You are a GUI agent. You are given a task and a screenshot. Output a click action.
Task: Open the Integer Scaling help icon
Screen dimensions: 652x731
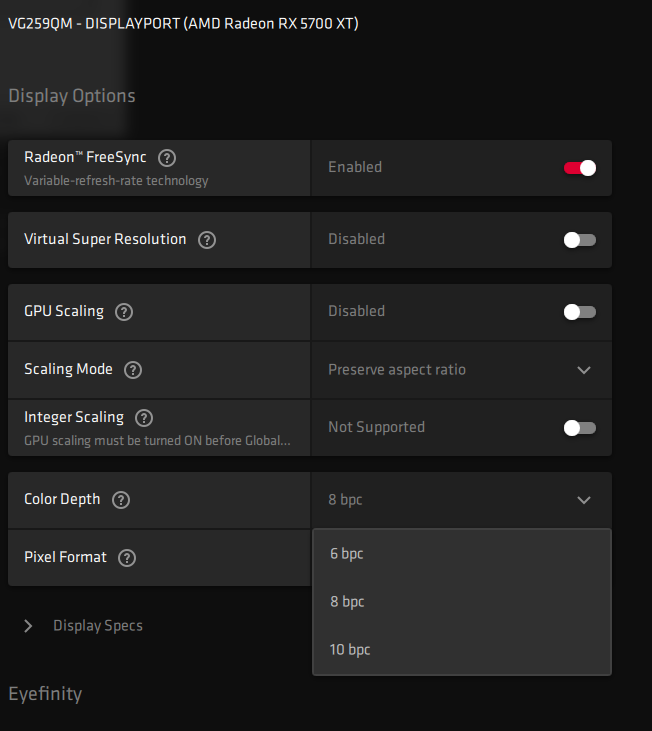tap(144, 418)
